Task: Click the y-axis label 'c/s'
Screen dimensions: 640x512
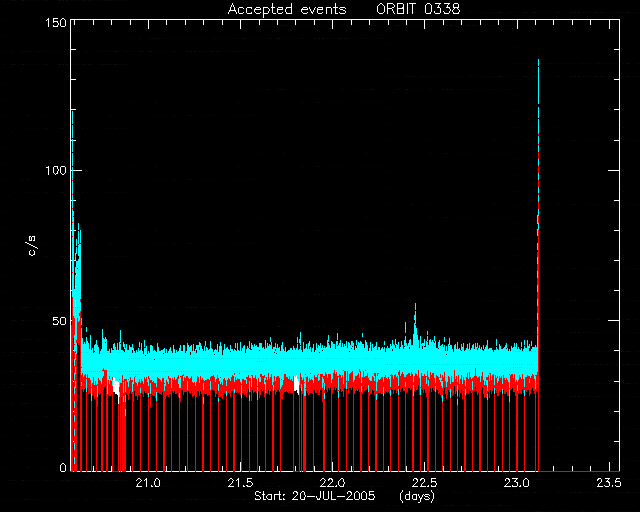Action: [32, 246]
